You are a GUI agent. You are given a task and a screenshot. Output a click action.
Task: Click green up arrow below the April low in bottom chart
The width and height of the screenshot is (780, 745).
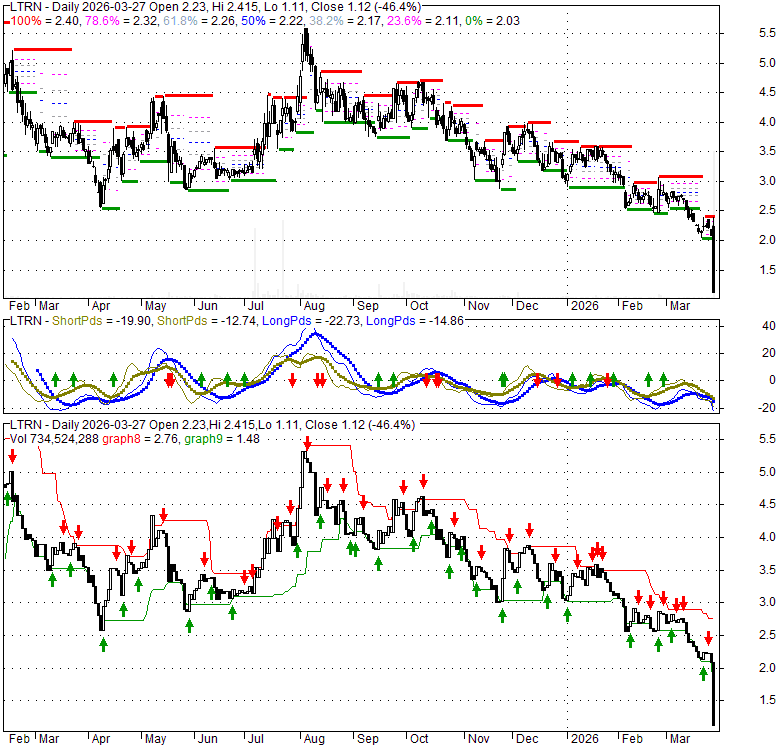tap(103, 644)
